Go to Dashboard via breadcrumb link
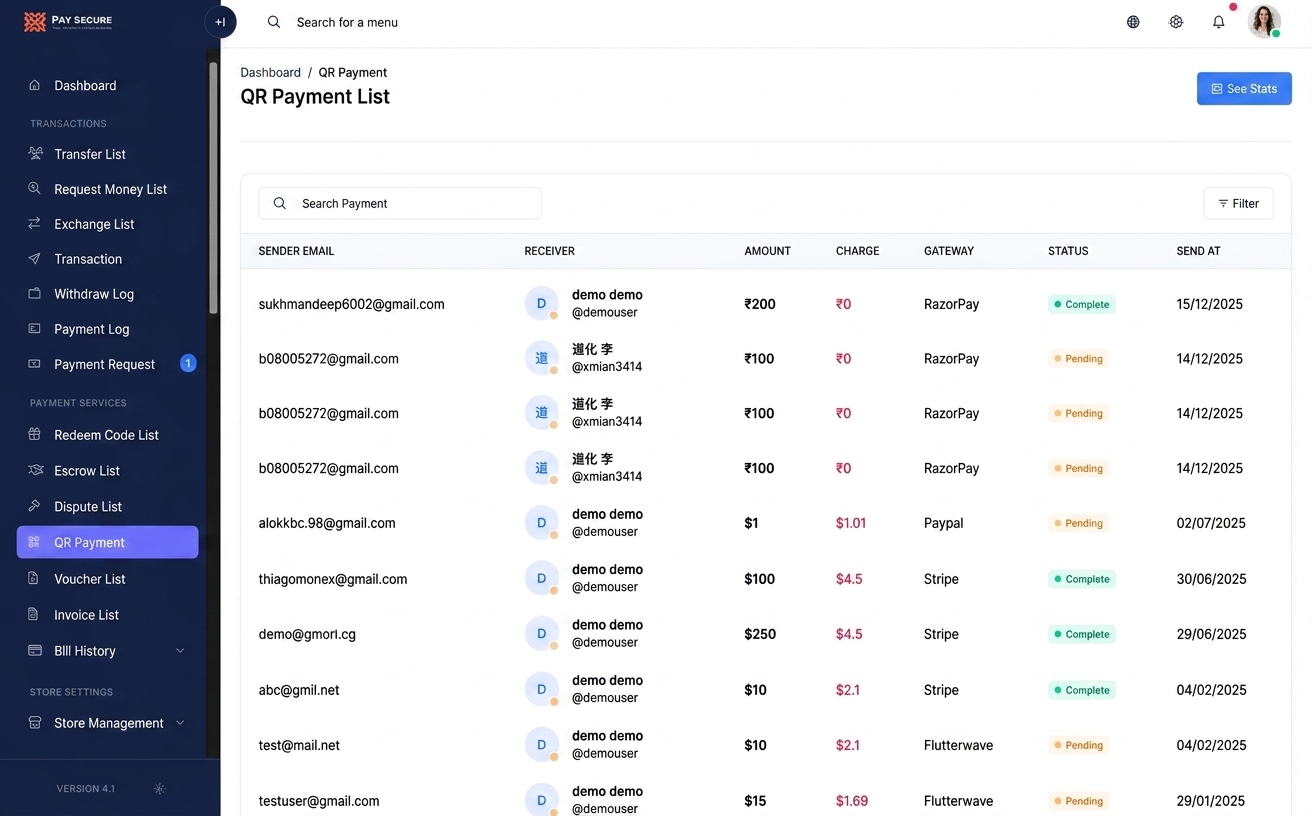 pos(271,73)
